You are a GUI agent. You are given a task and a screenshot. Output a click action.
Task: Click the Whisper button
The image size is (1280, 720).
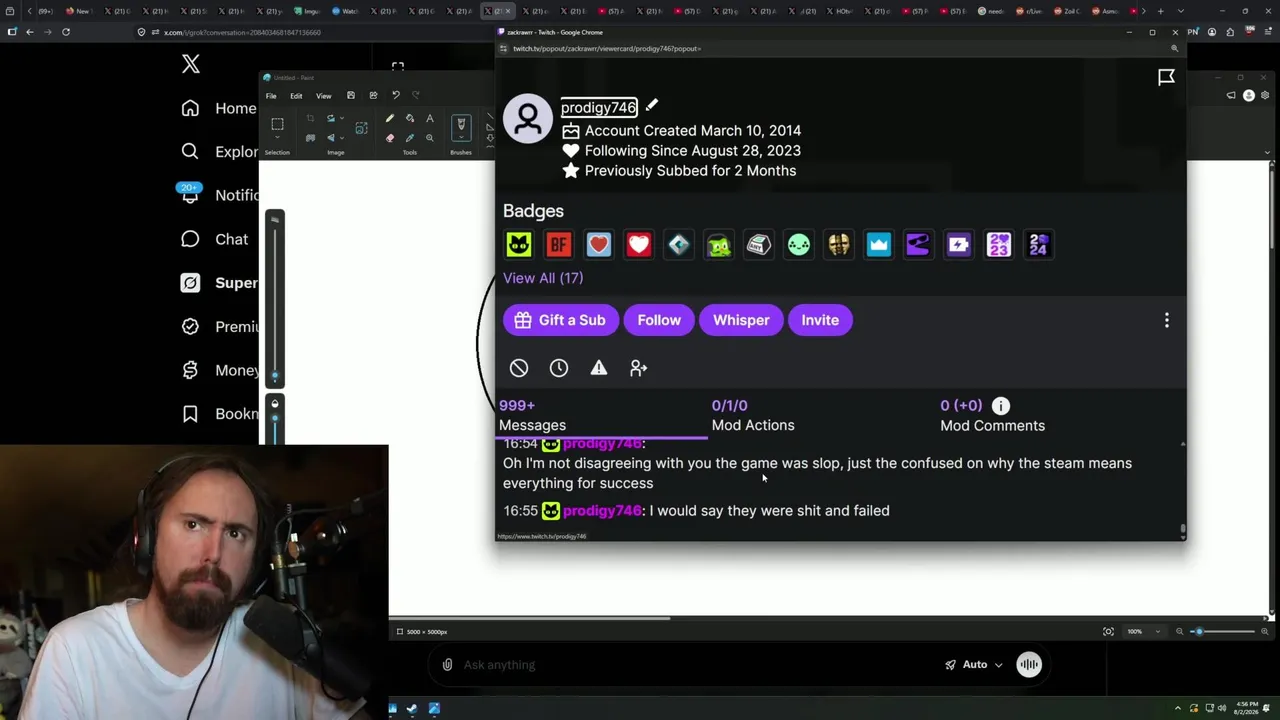coord(741,320)
